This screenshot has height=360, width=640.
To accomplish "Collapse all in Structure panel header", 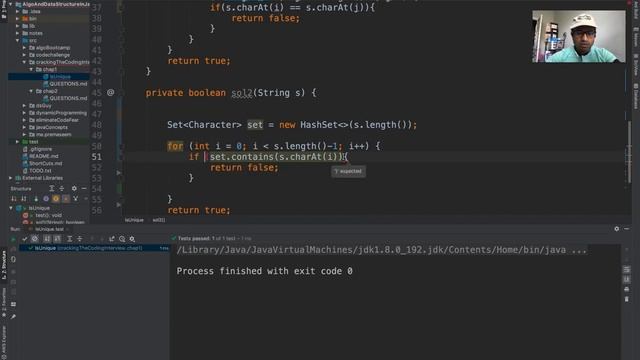I will point(62,189).
